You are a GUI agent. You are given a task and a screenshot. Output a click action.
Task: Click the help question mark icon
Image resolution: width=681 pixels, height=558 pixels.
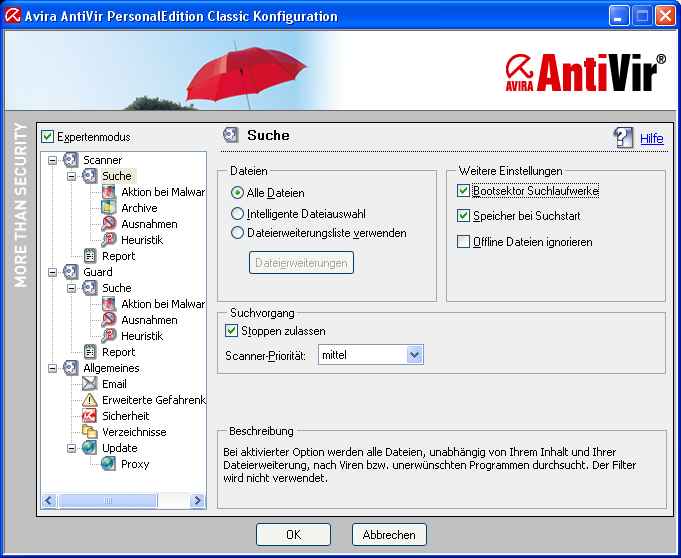[x=623, y=138]
